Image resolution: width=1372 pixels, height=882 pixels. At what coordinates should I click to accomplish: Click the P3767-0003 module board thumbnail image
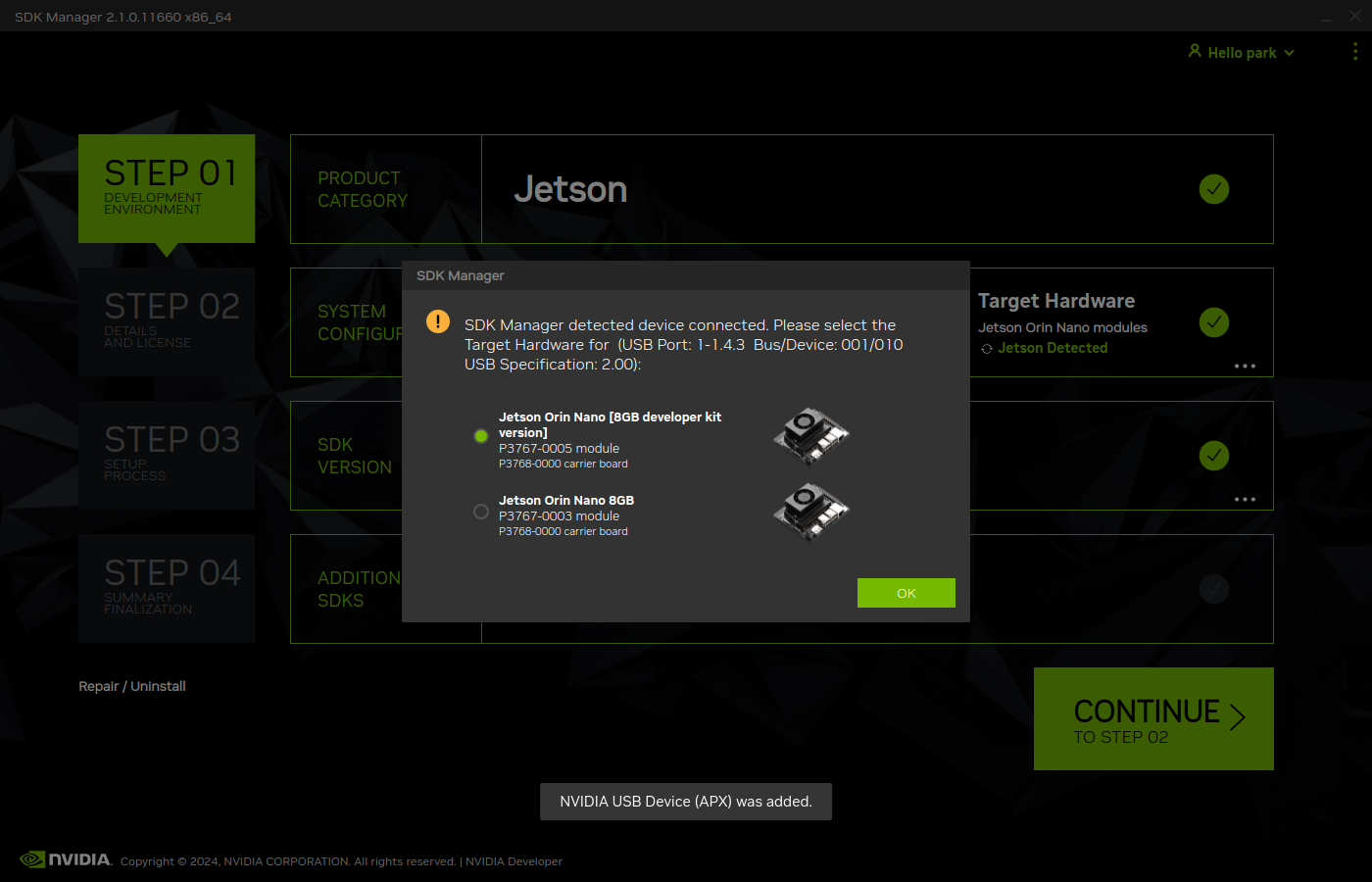coord(811,512)
